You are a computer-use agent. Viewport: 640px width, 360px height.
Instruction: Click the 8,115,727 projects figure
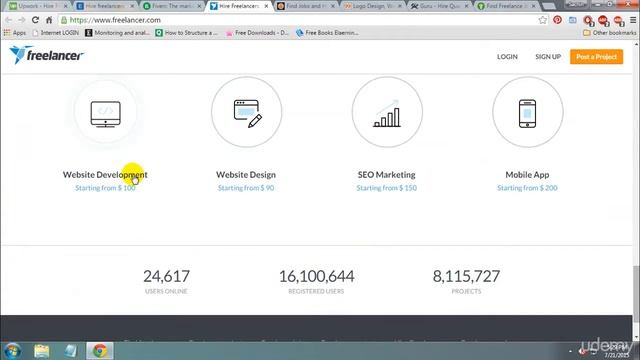point(466,276)
